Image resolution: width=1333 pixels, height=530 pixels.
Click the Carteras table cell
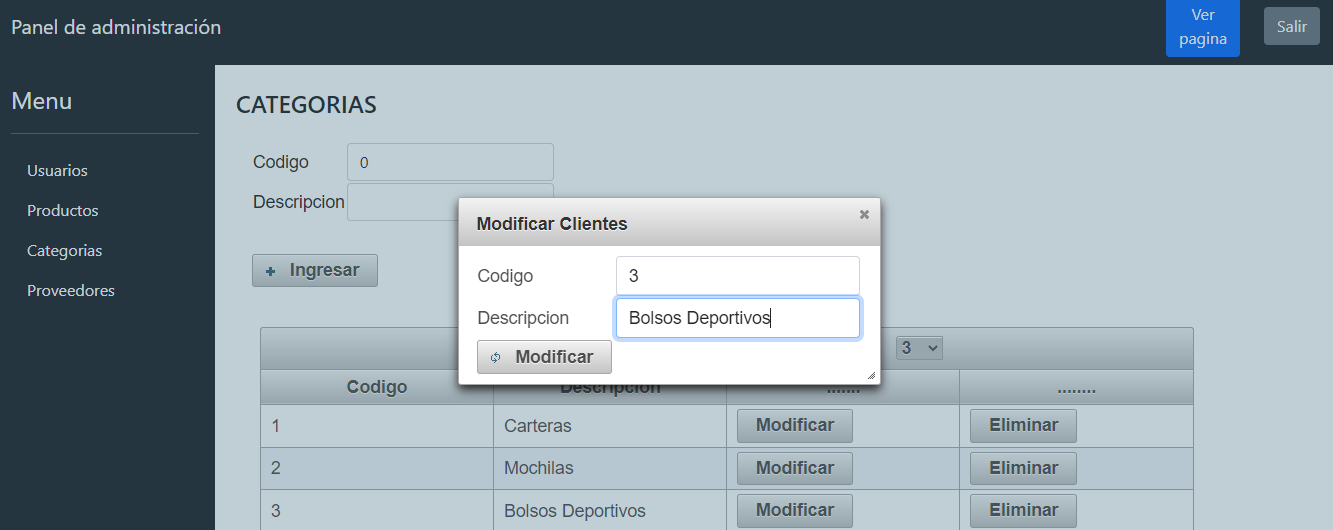[x=610, y=426]
